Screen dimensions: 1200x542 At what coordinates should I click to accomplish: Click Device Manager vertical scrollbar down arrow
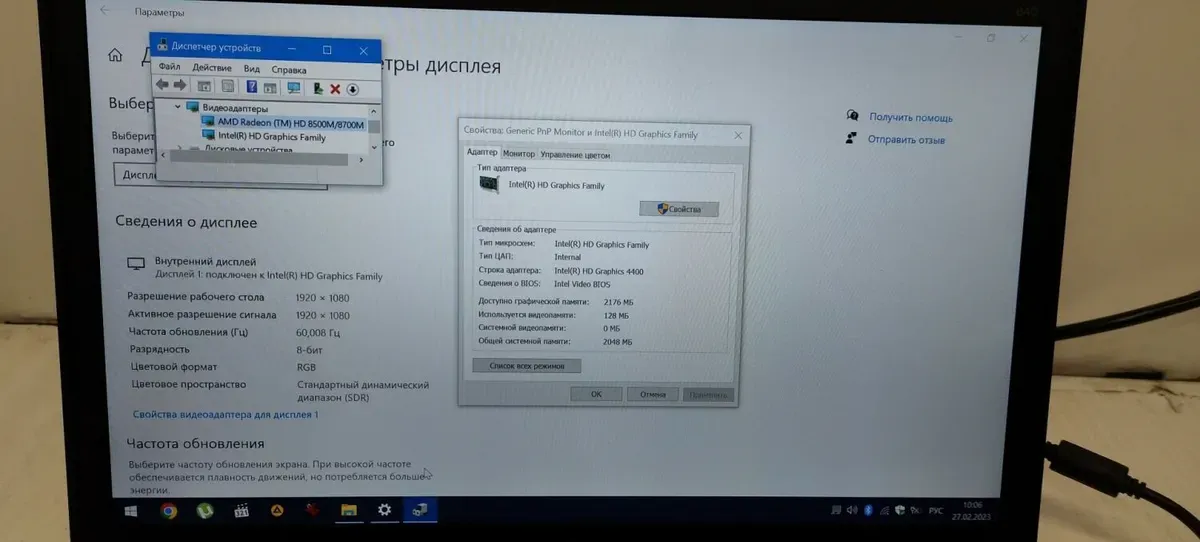click(375, 146)
